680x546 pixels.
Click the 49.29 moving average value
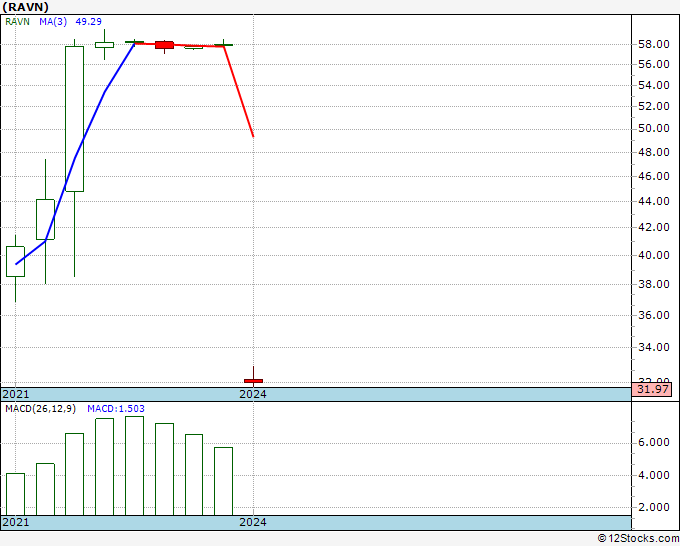tap(88, 22)
